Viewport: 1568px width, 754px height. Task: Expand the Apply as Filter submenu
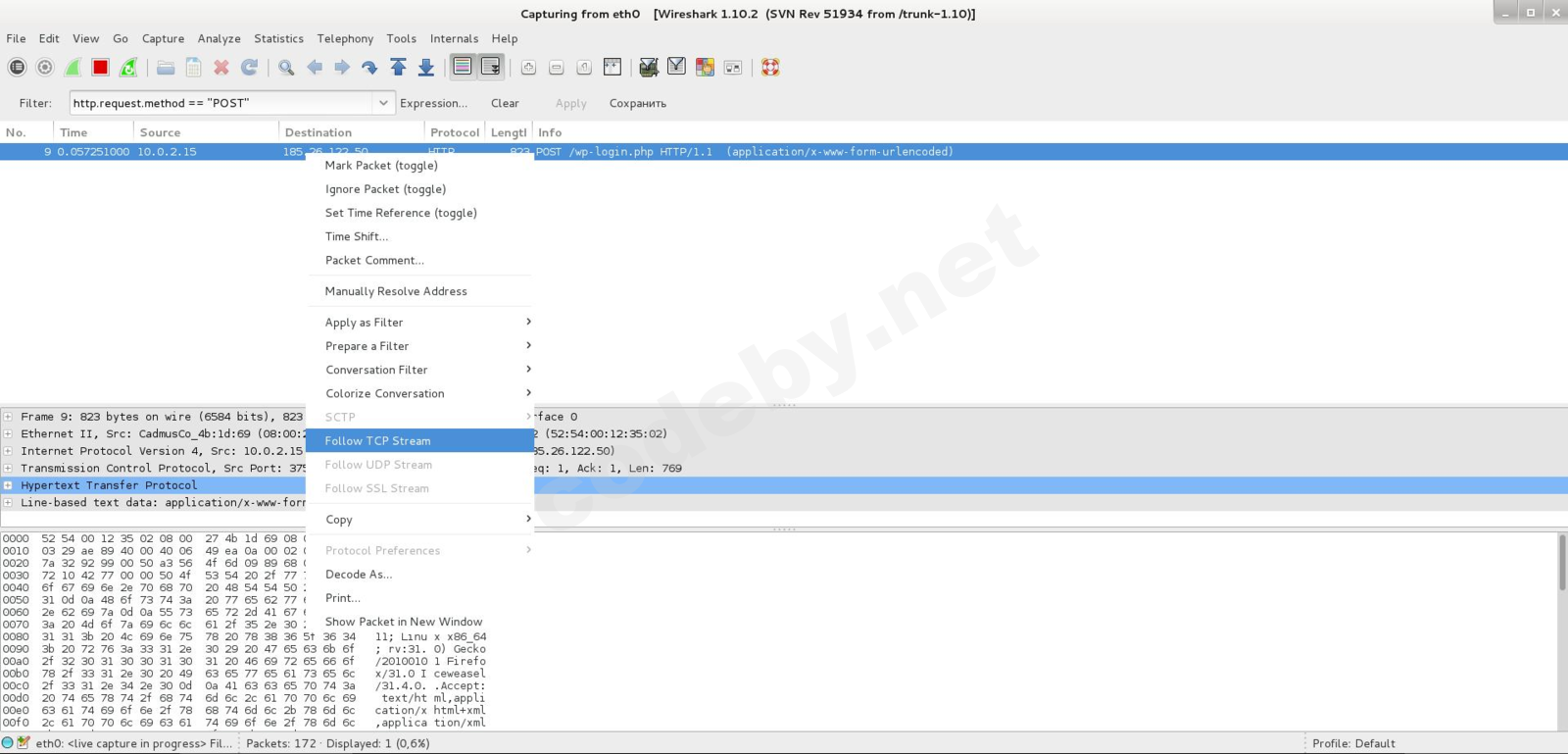coord(419,323)
